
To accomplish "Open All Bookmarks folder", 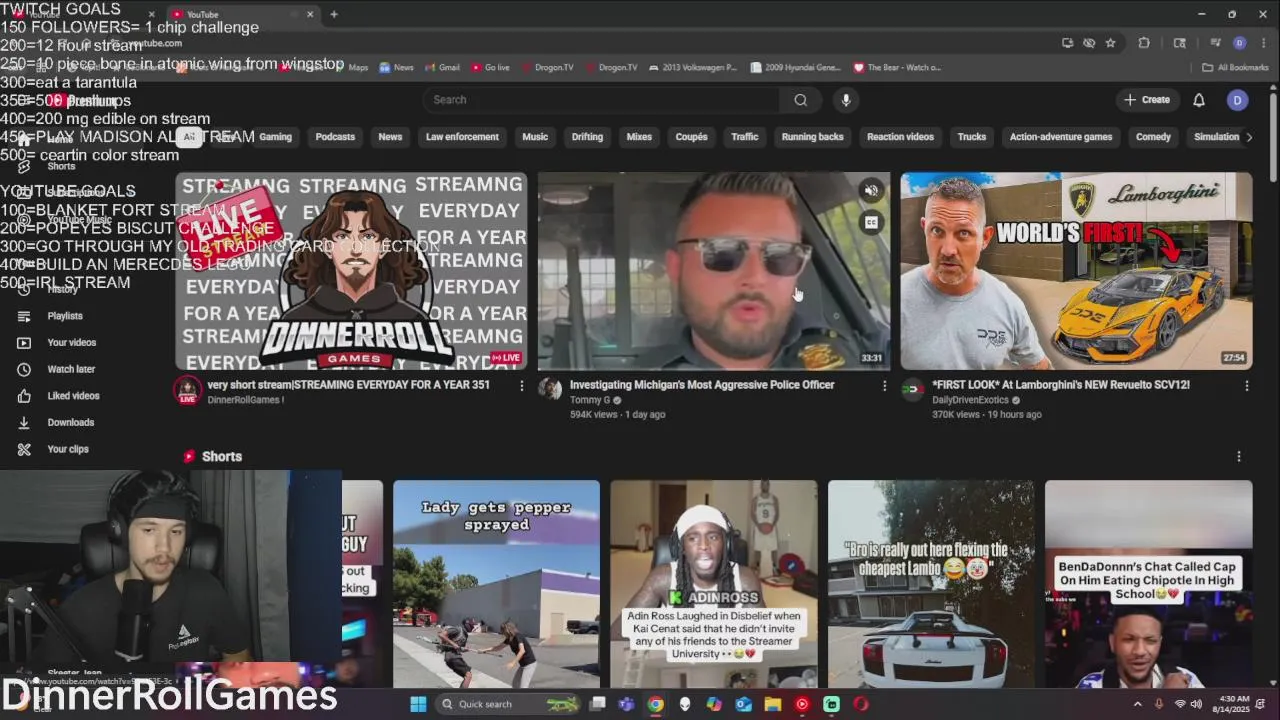I will point(1235,68).
